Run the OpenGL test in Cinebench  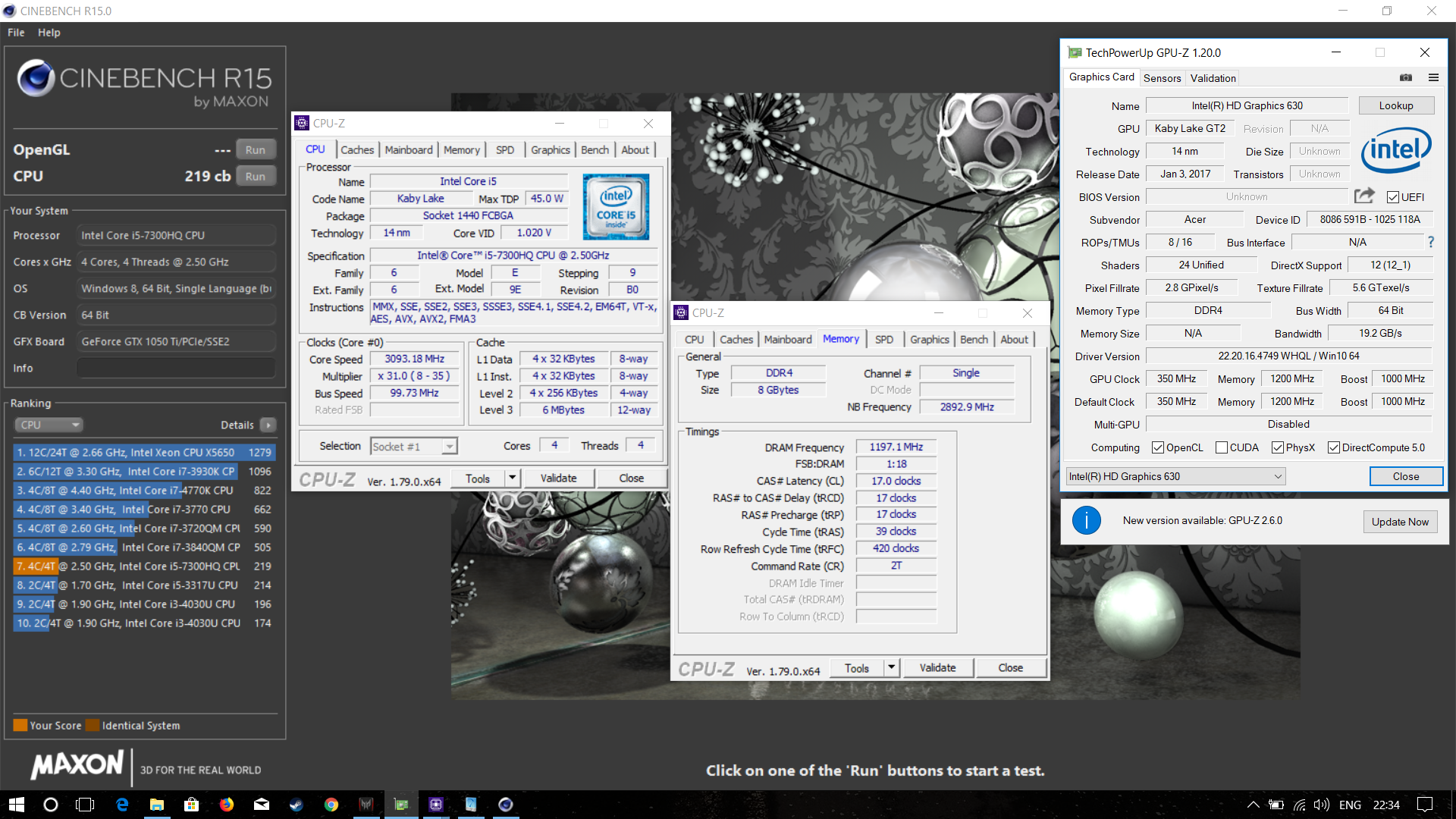[x=256, y=150]
